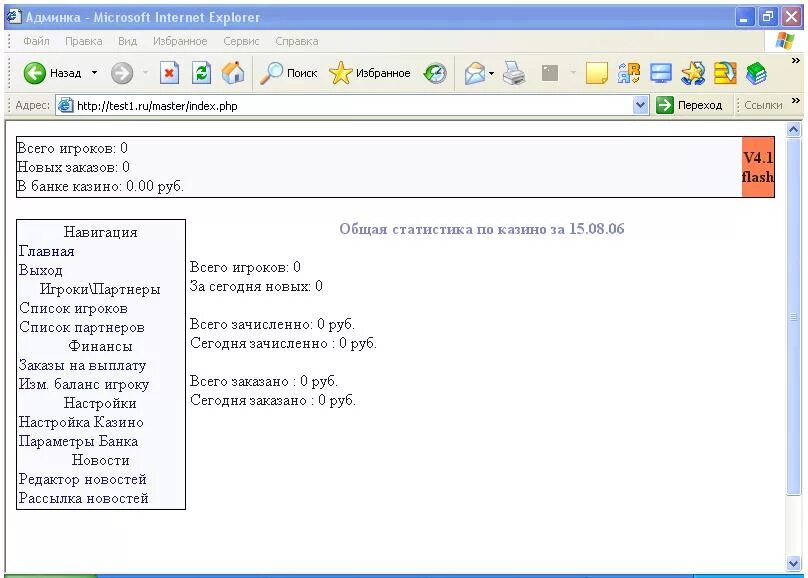The height and width of the screenshot is (578, 808).
Task: Expand the Links (Ссылки) bar chevron
Action: (796, 100)
